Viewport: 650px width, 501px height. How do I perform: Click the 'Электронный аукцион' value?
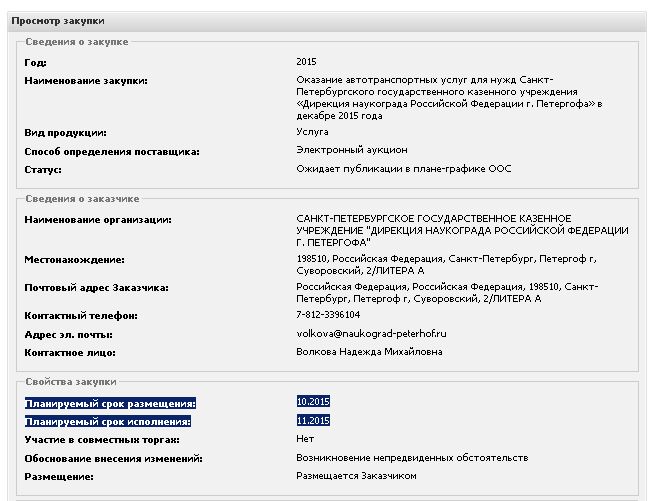352,150
